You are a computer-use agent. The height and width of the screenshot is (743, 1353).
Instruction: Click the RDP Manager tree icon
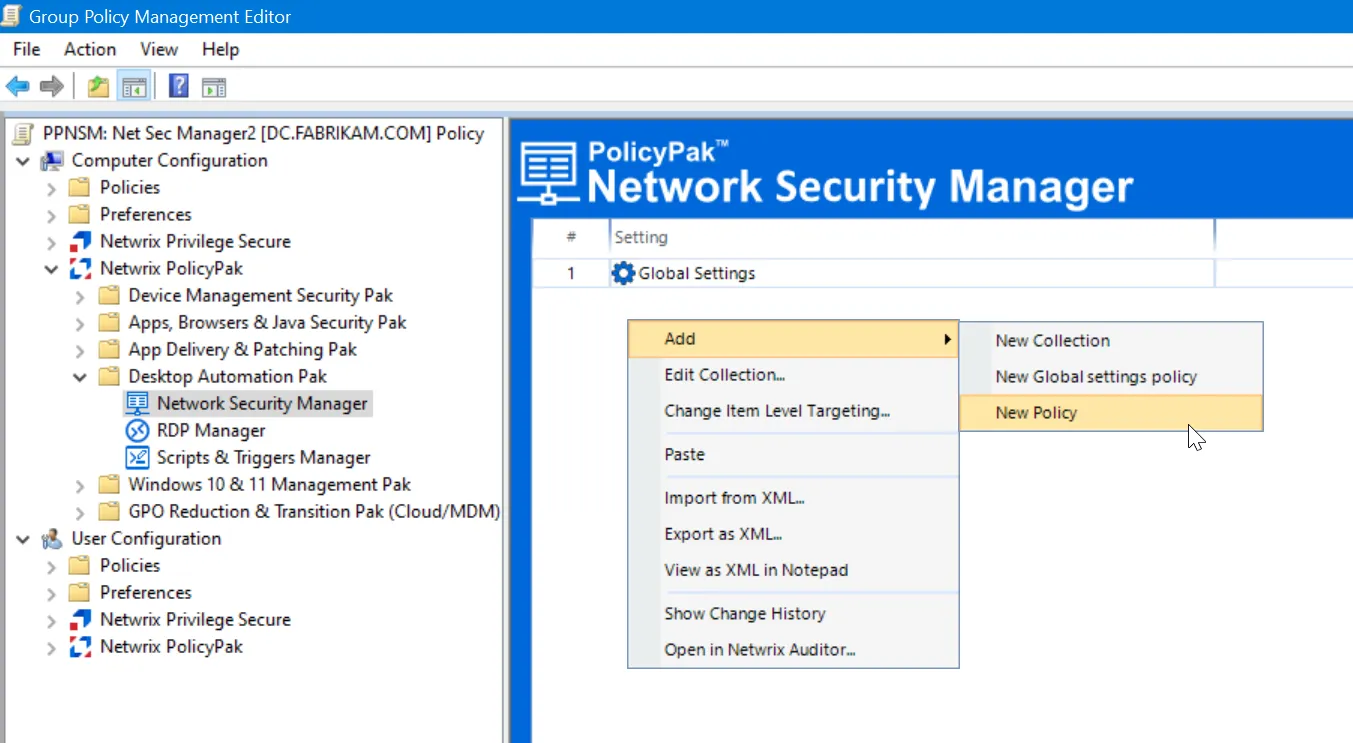click(137, 431)
